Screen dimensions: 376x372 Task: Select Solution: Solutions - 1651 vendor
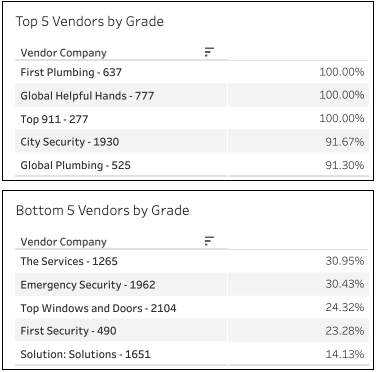[x=85, y=354]
